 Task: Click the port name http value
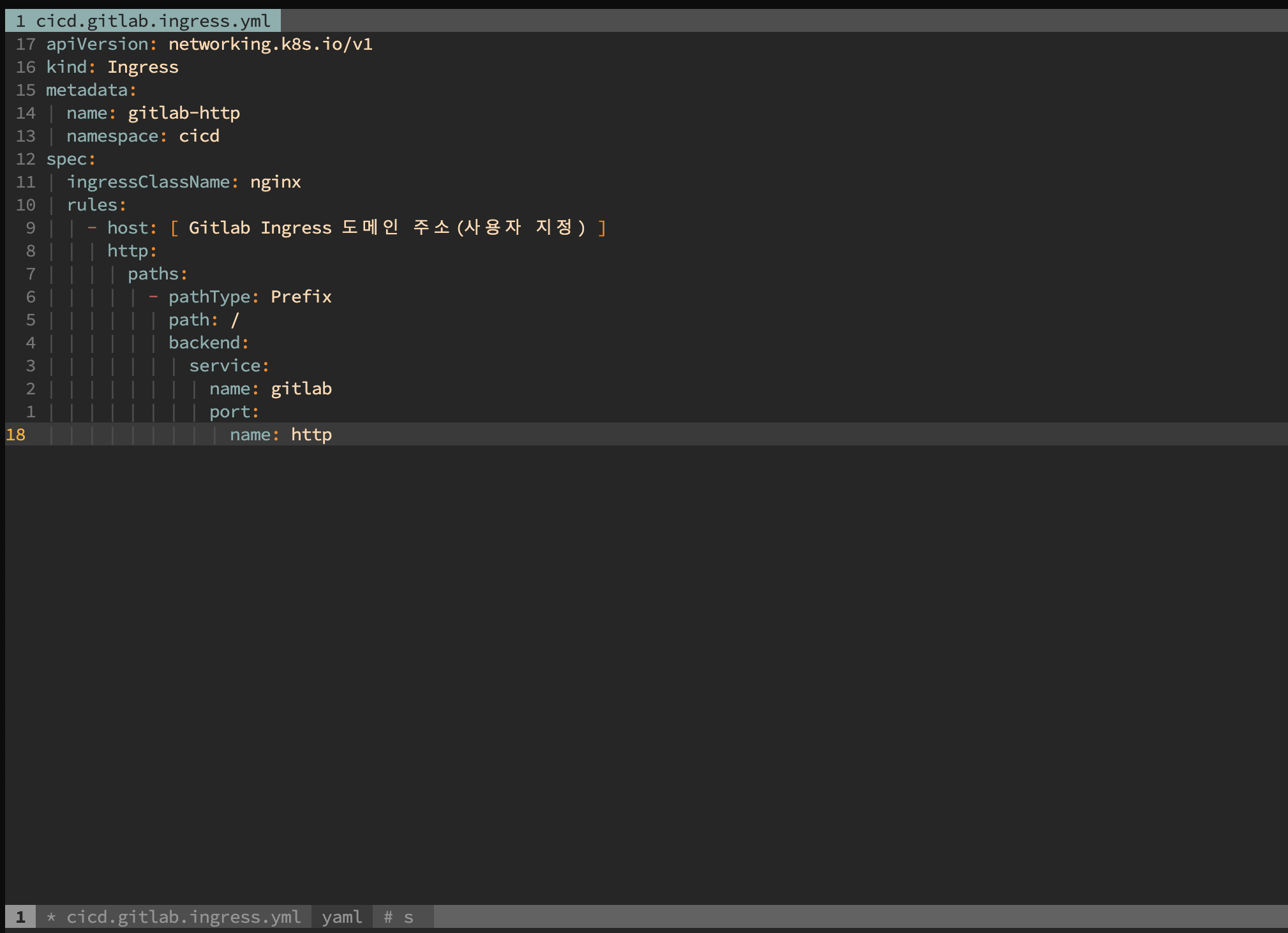point(311,435)
